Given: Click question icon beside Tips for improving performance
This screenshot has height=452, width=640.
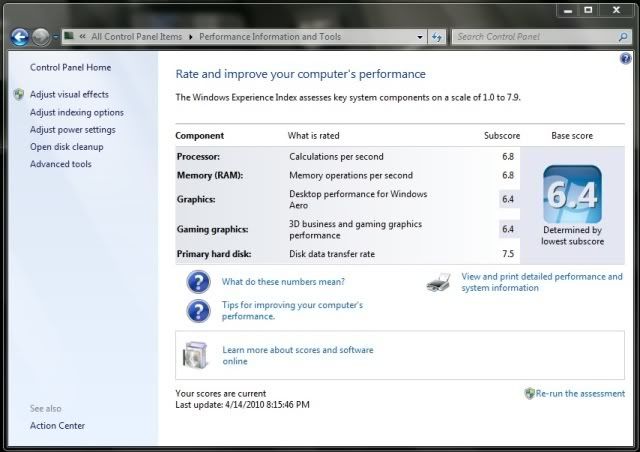Looking at the screenshot, I should (x=198, y=311).
